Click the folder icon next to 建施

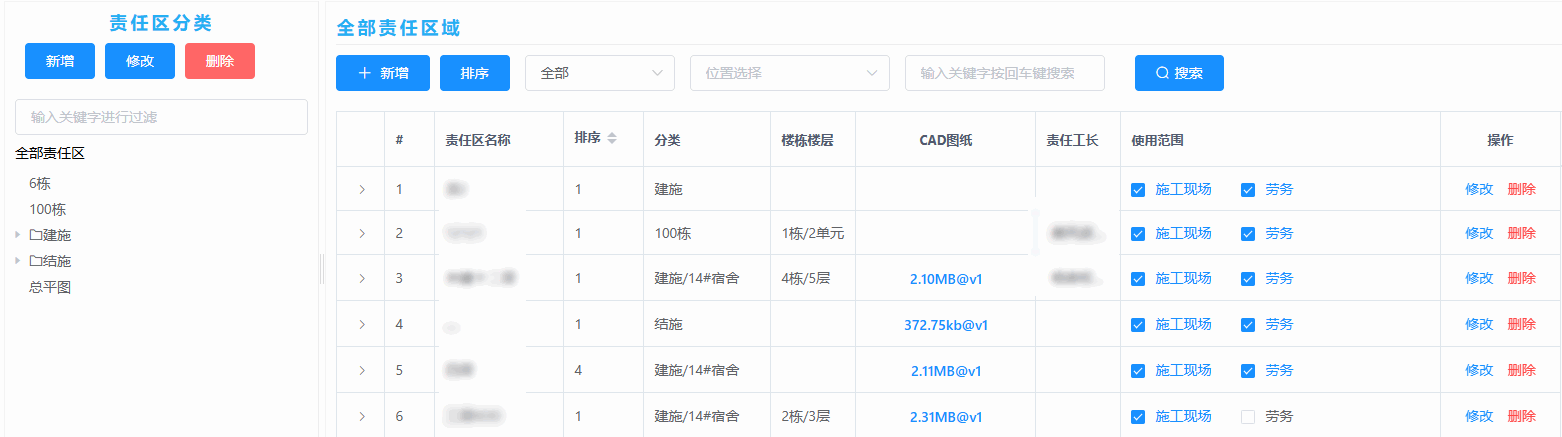(35, 236)
